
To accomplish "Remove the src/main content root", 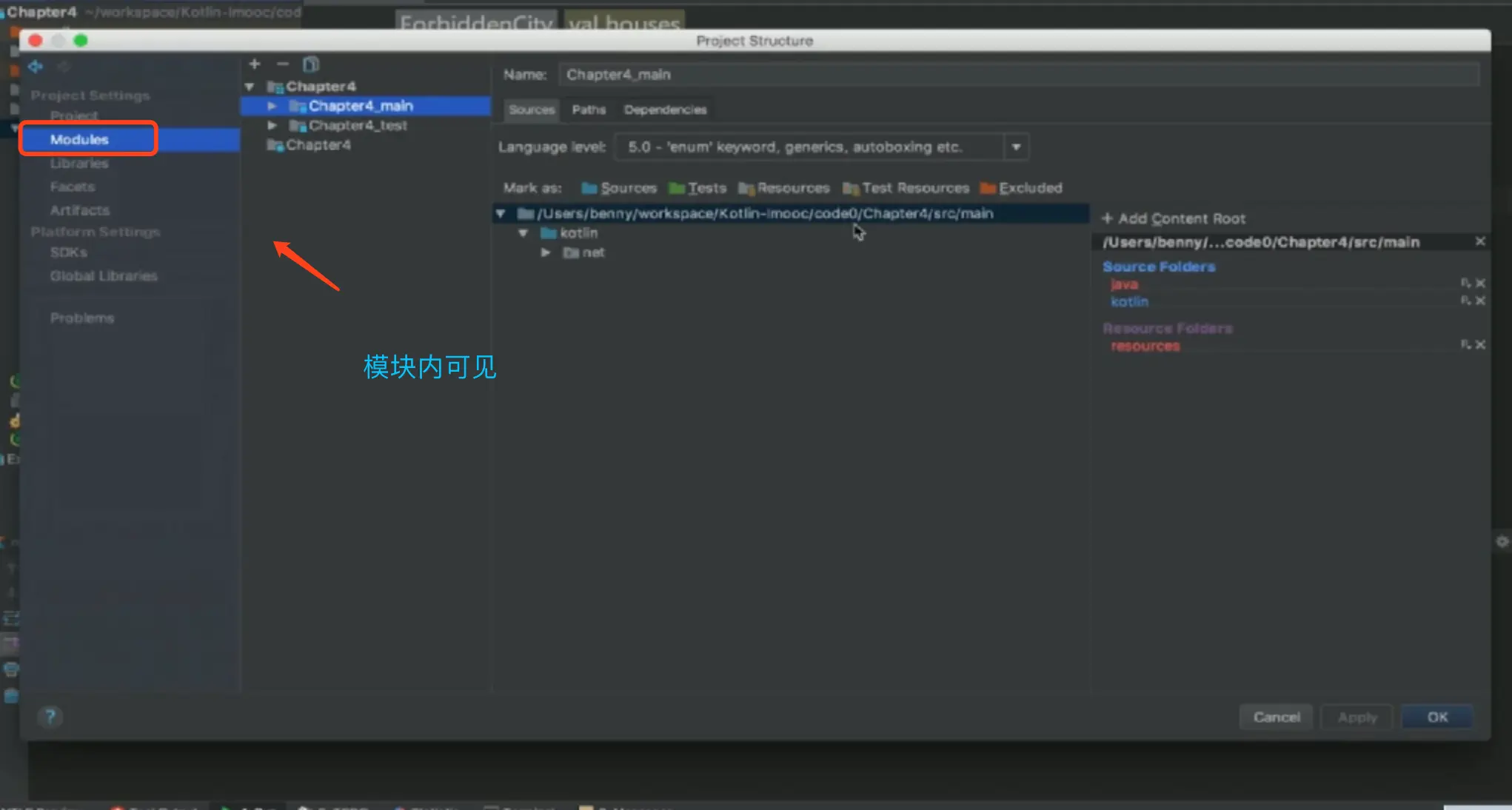I will point(1479,241).
